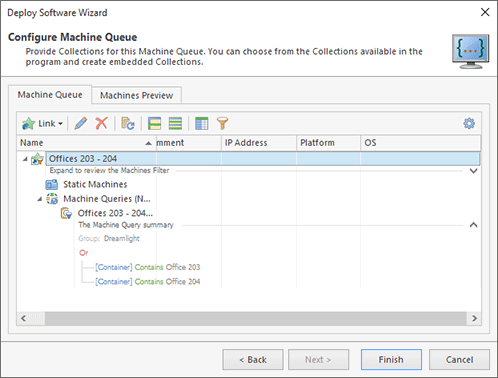The width and height of the screenshot is (498, 378).
Task: Expand the Machines Filter chevron
Action: tap(473, 171)
